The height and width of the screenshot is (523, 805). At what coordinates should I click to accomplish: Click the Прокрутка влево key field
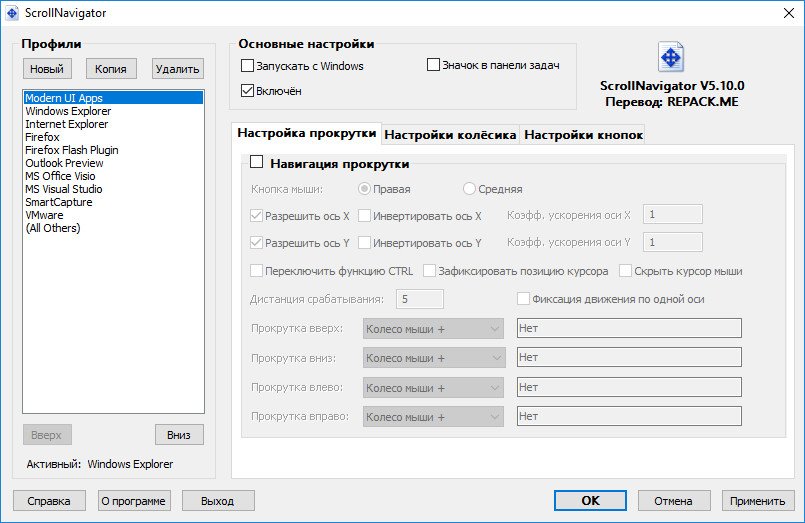click(629, 387)
